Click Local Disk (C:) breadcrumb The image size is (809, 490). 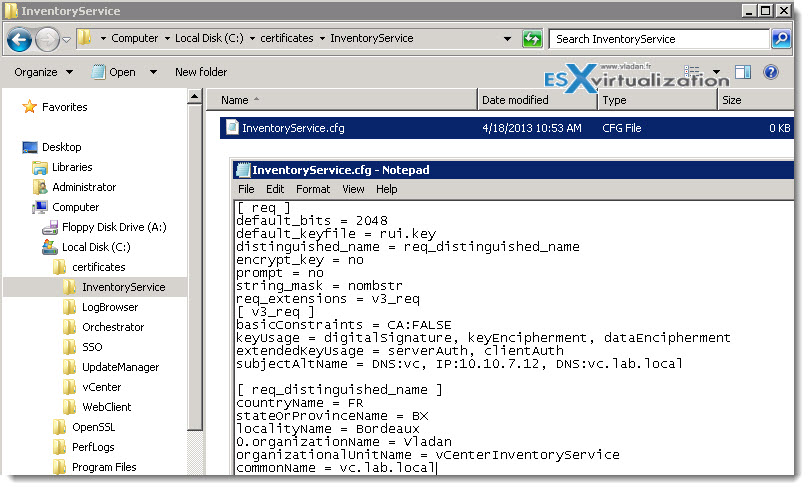209,38
